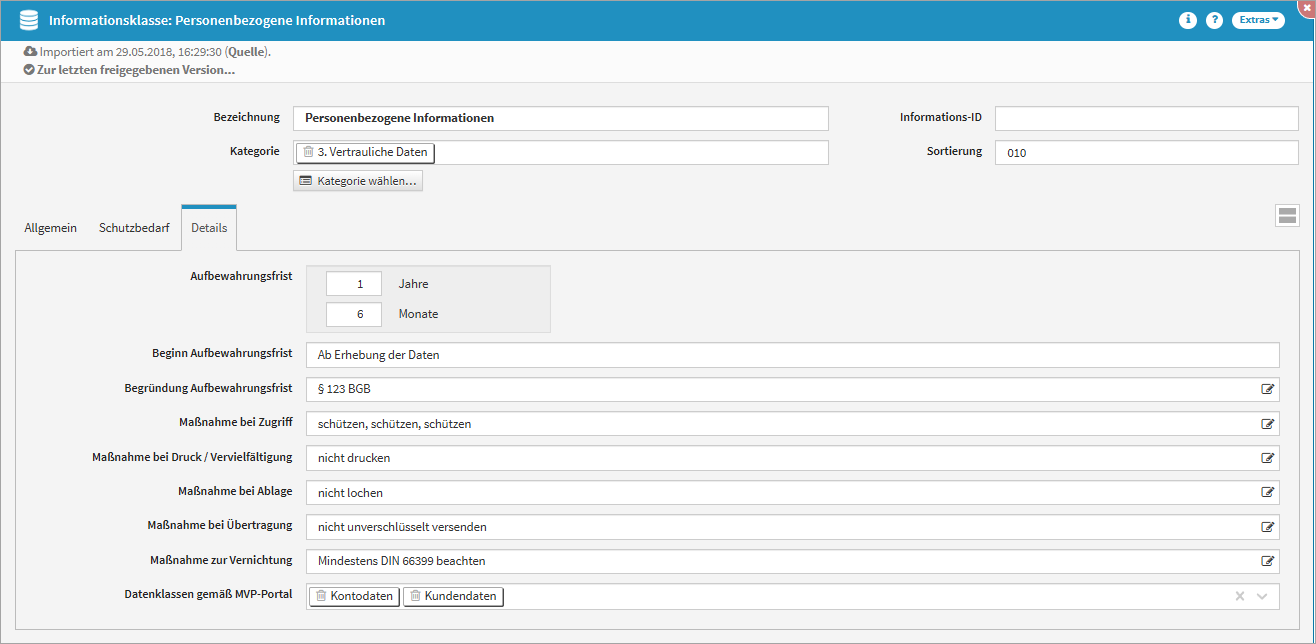Viewport: 1316px width, 644px height.
Task: Edit Maßnahme bei Druck / Vervielfältigung text
Action: [x=1267, y=458]
